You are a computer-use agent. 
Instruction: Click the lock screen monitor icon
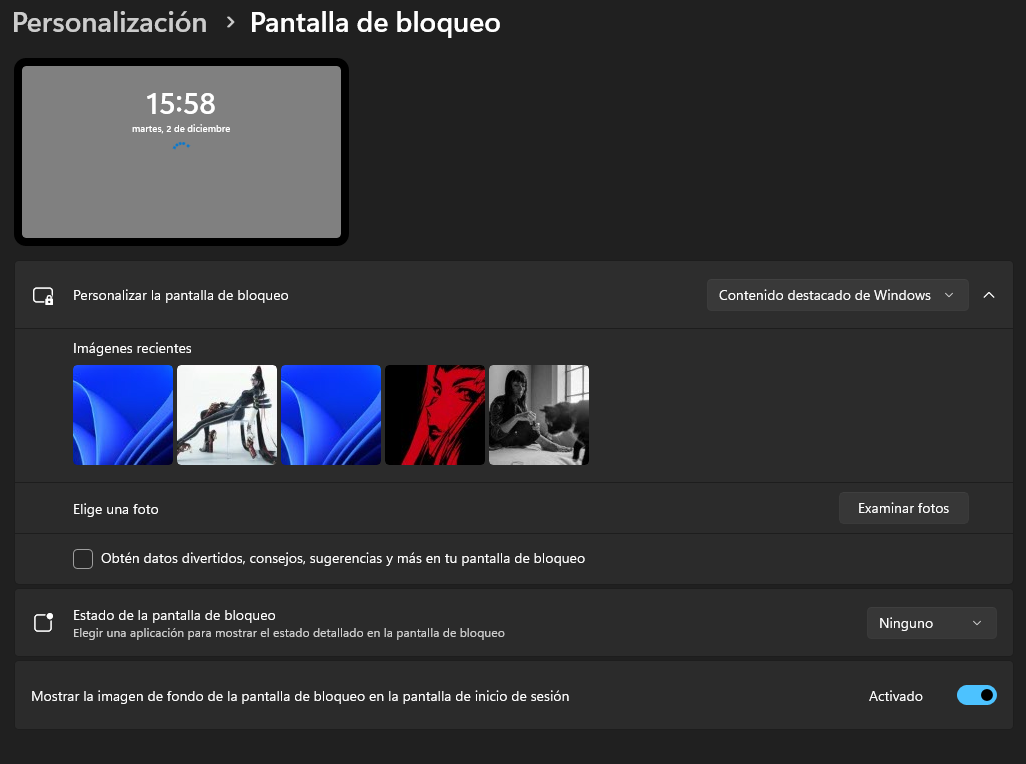(43, 296)
